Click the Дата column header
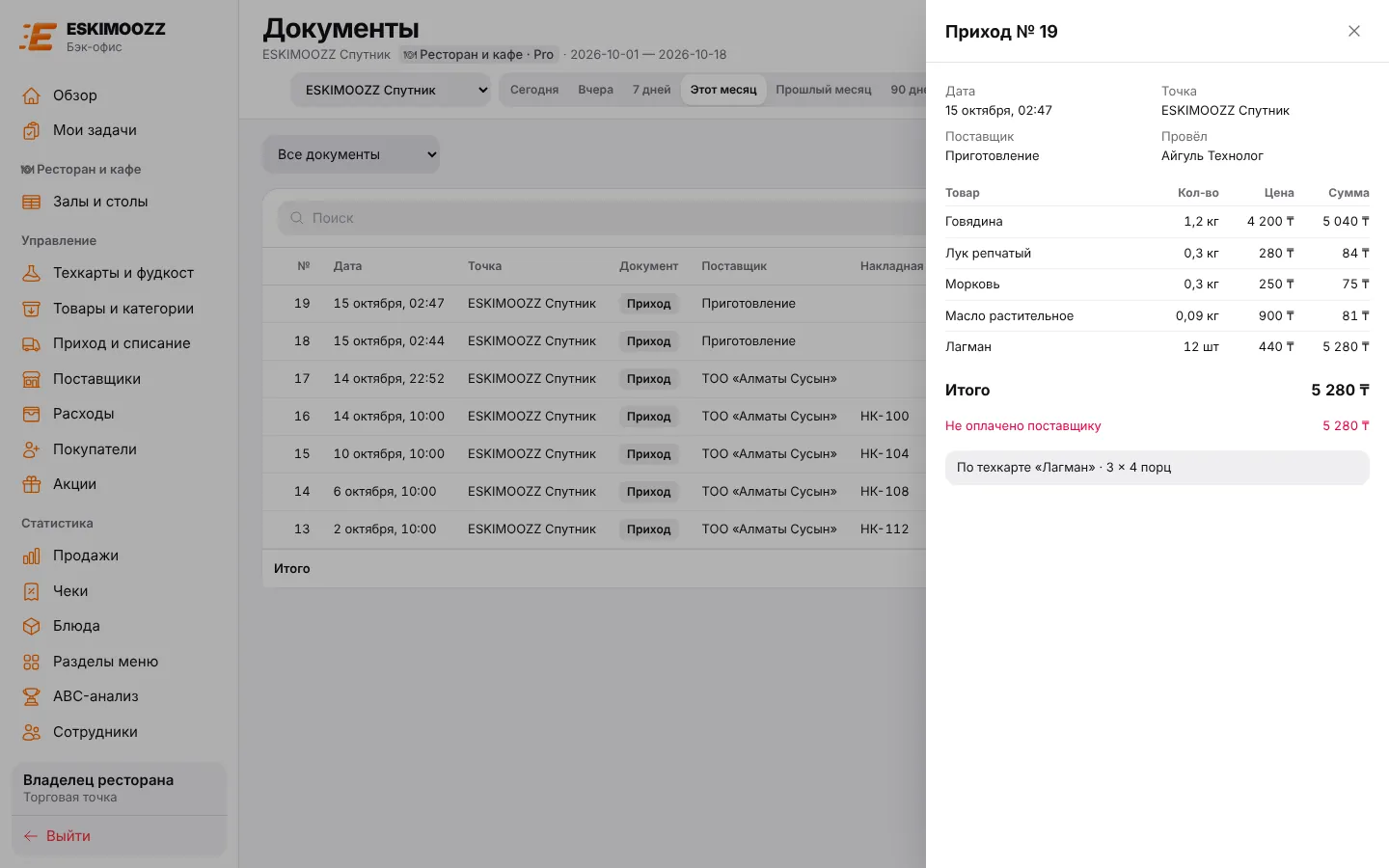 [x=347, y=266]
